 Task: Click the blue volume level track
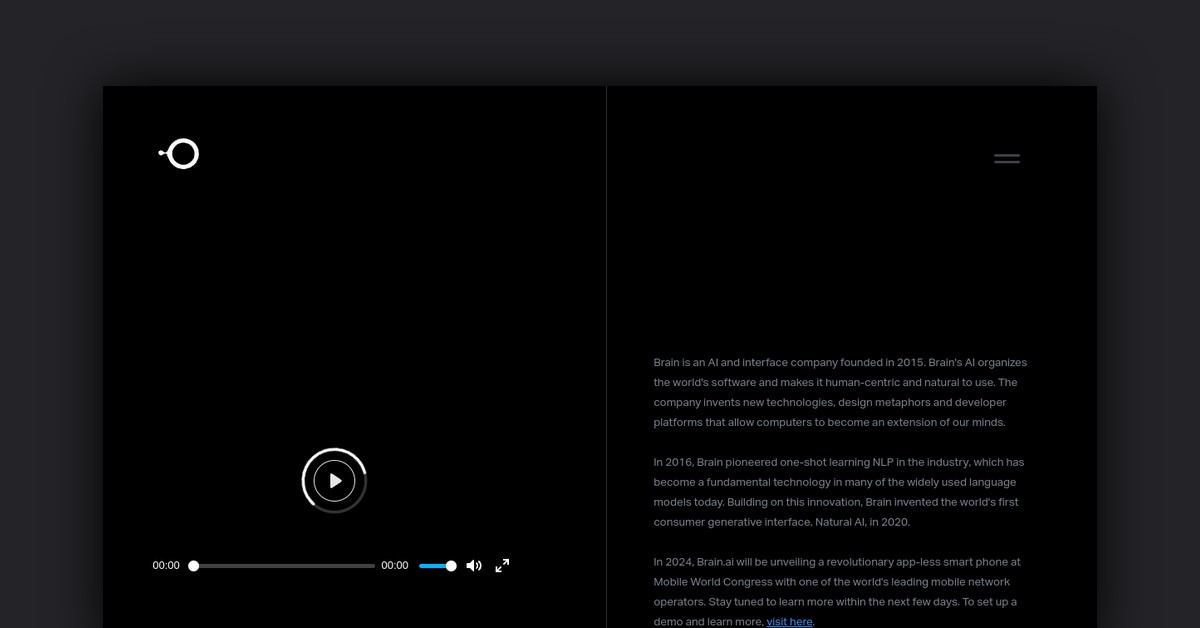(x=432, y=566)
